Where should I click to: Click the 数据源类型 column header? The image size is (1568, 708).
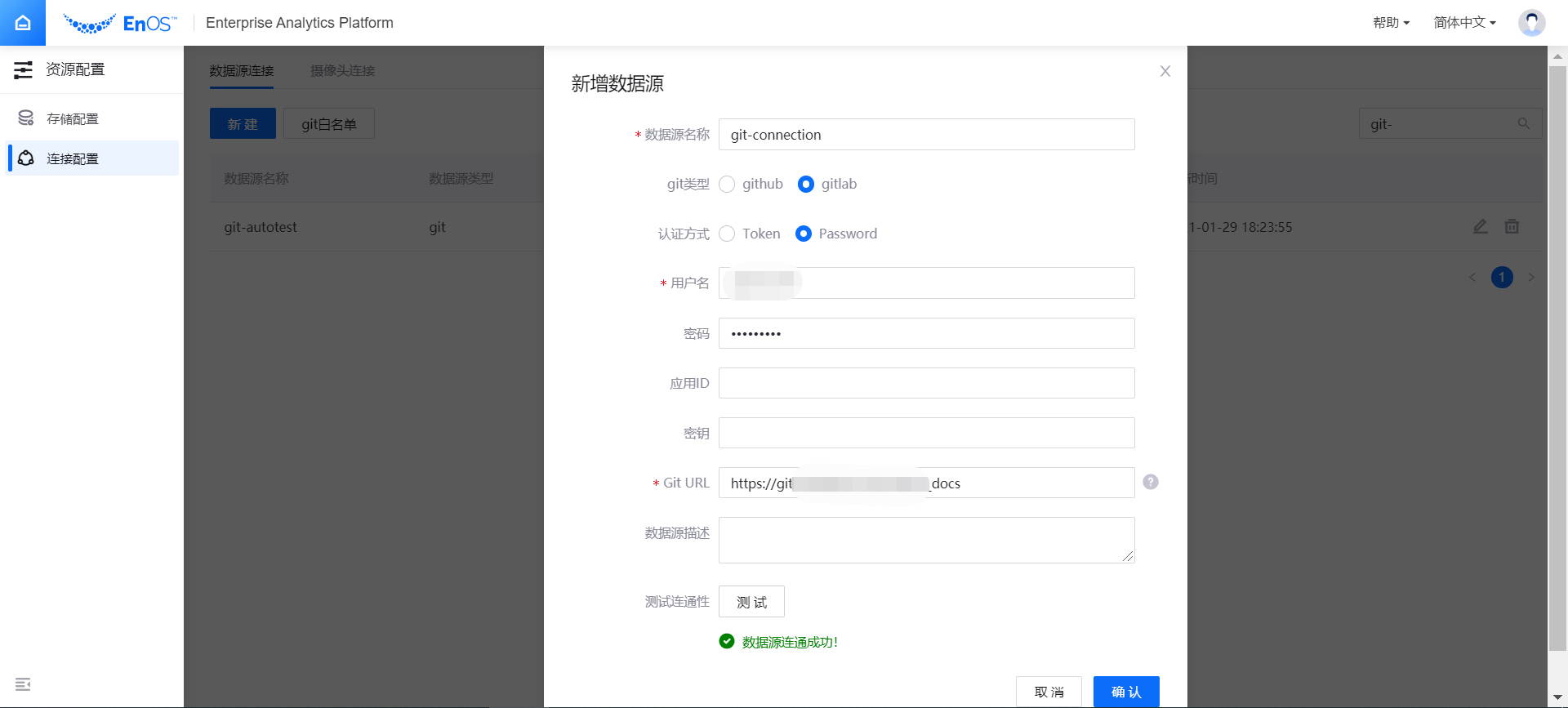click(461, 178)
